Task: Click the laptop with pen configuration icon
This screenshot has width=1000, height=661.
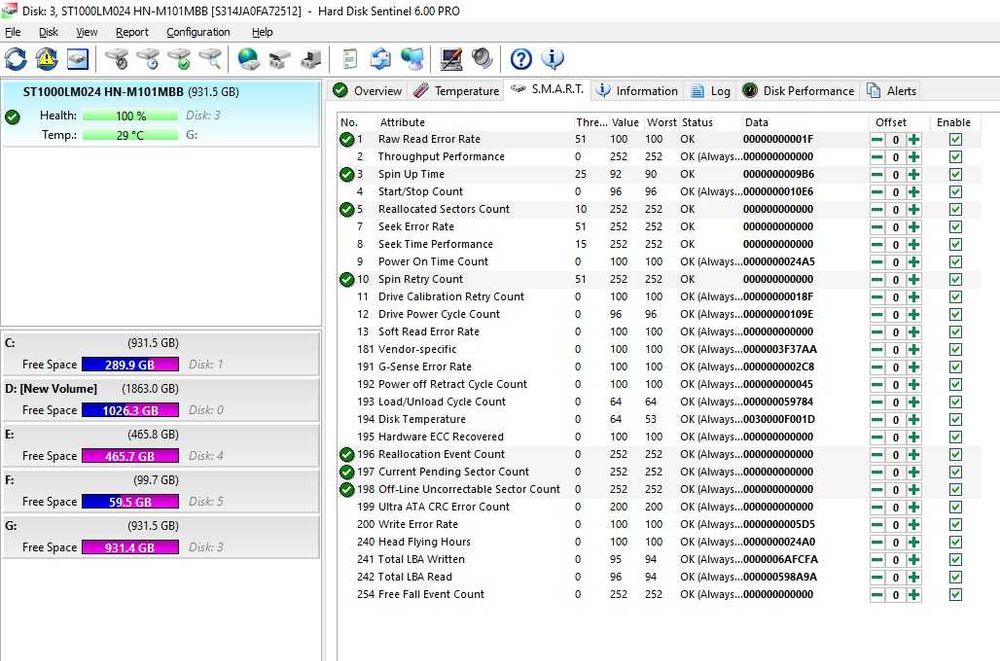Action: click(x=451, y=59)
